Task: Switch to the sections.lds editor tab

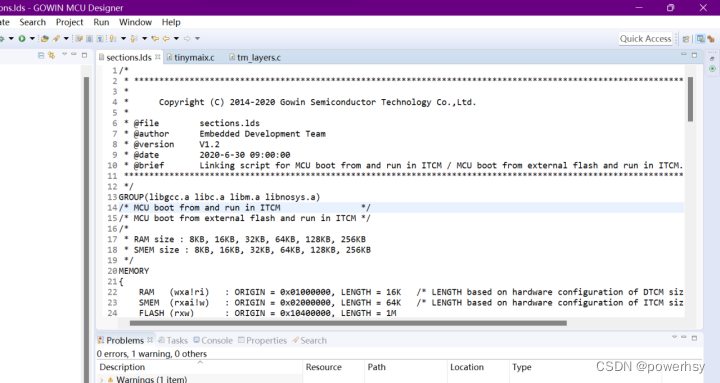Action: [x=129, y=57]
